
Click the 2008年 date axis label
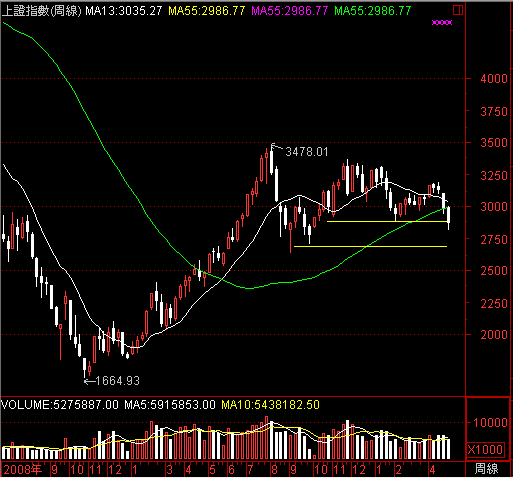point(23,469)
